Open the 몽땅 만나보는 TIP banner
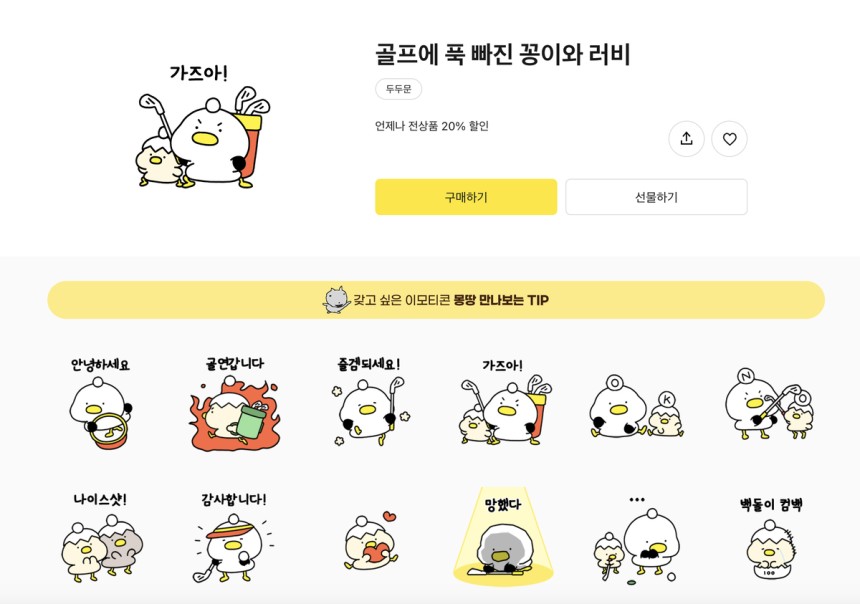The height and width of the screenshot is (604, 860). pyautogui.click(x=436, y=300)
